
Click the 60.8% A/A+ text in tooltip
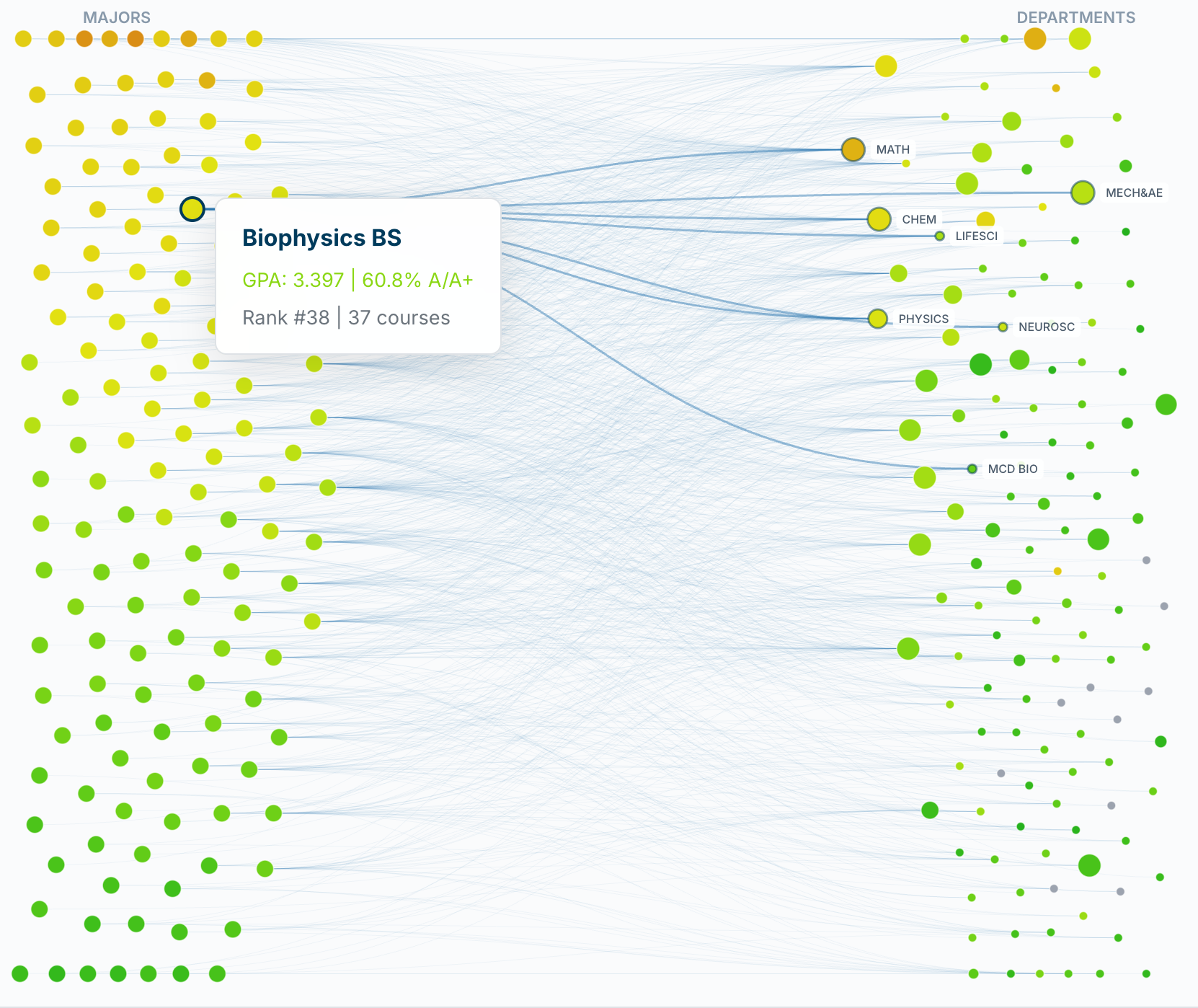tap(417, 280)
